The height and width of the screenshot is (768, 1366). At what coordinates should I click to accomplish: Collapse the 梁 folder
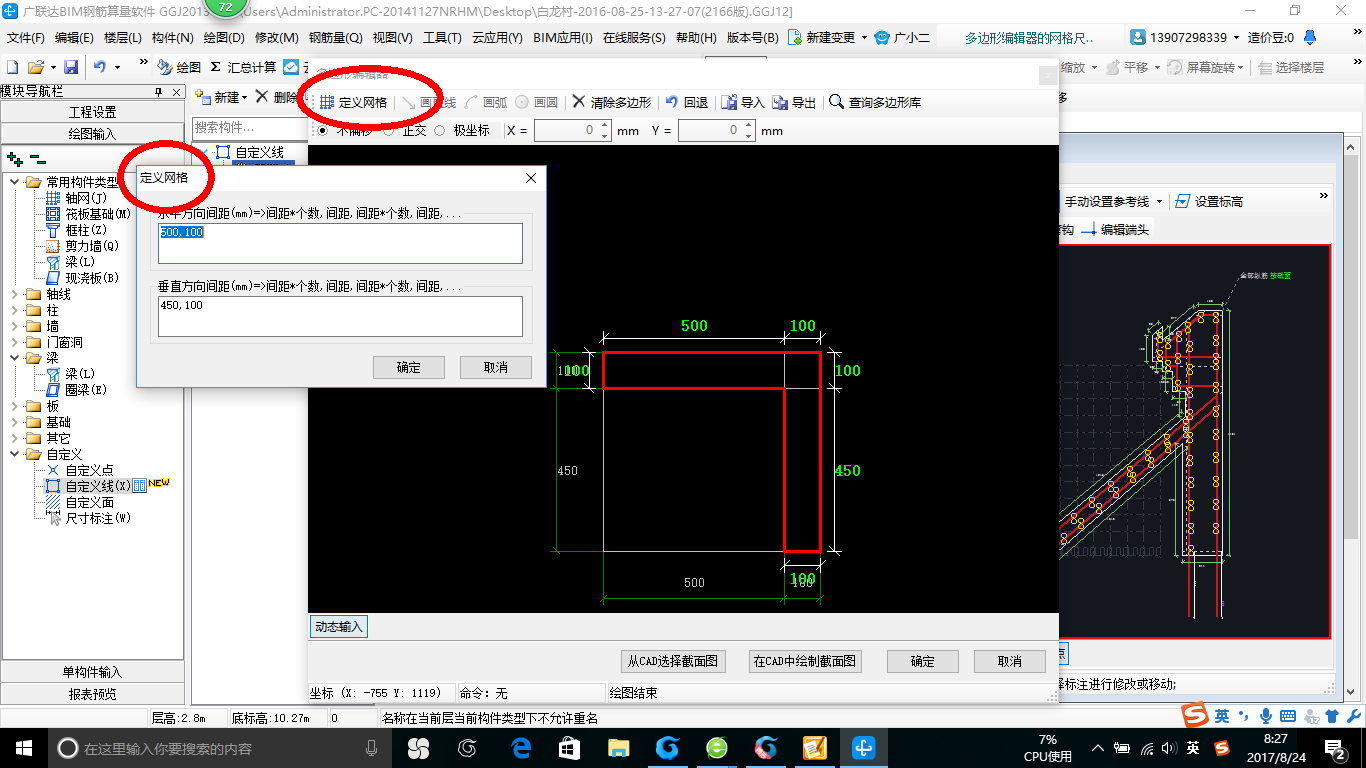(x=15, y=358)
